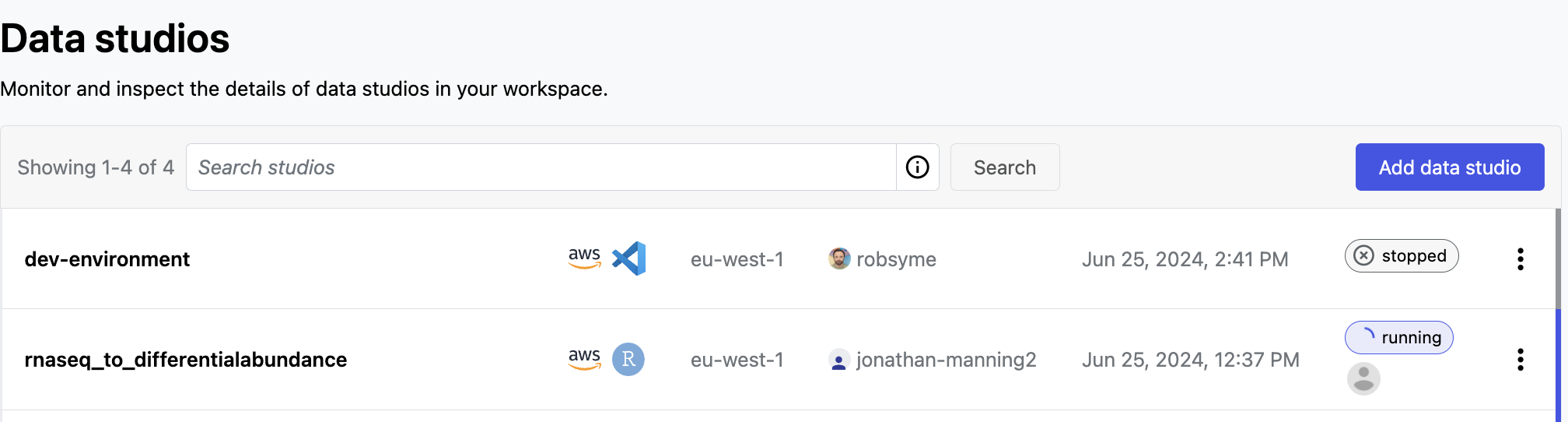Click the jonathan-manning2 username
The width and height of the screenshot is (1568, 422).
946,360
